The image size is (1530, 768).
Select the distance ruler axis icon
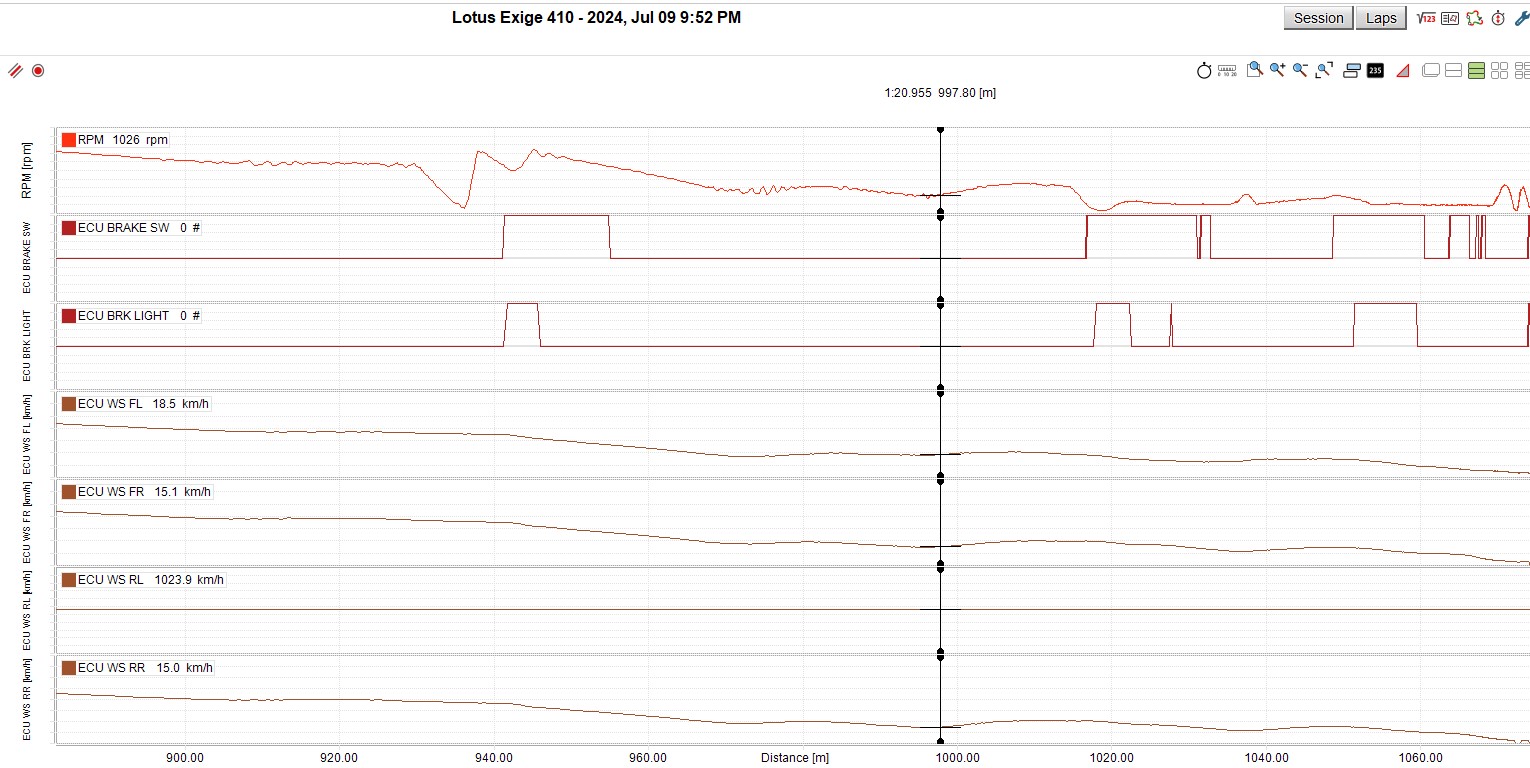[x=1227, y=71]
